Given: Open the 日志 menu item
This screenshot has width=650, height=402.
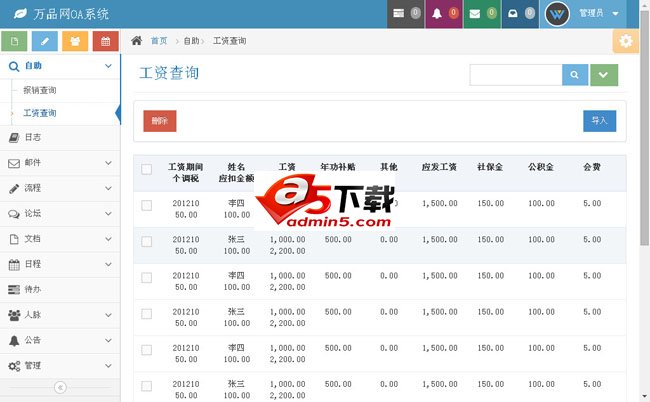Looking at the screenshot, I should (x=60, y=138).
